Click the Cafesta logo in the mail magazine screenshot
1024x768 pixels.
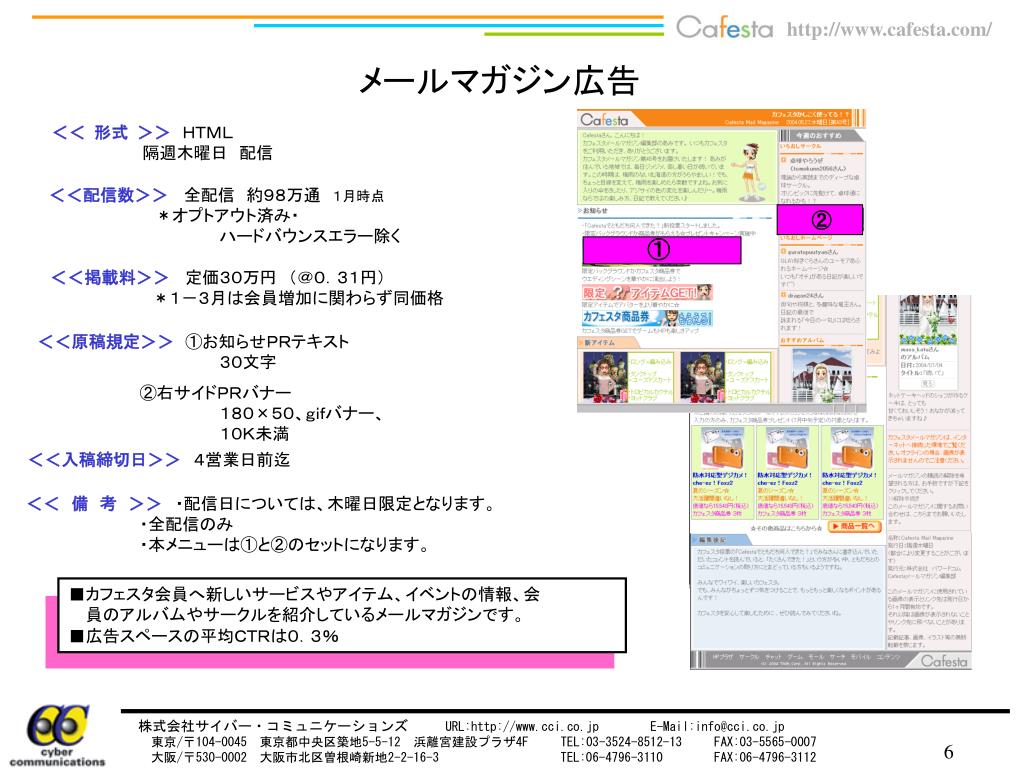pos(604,120)
